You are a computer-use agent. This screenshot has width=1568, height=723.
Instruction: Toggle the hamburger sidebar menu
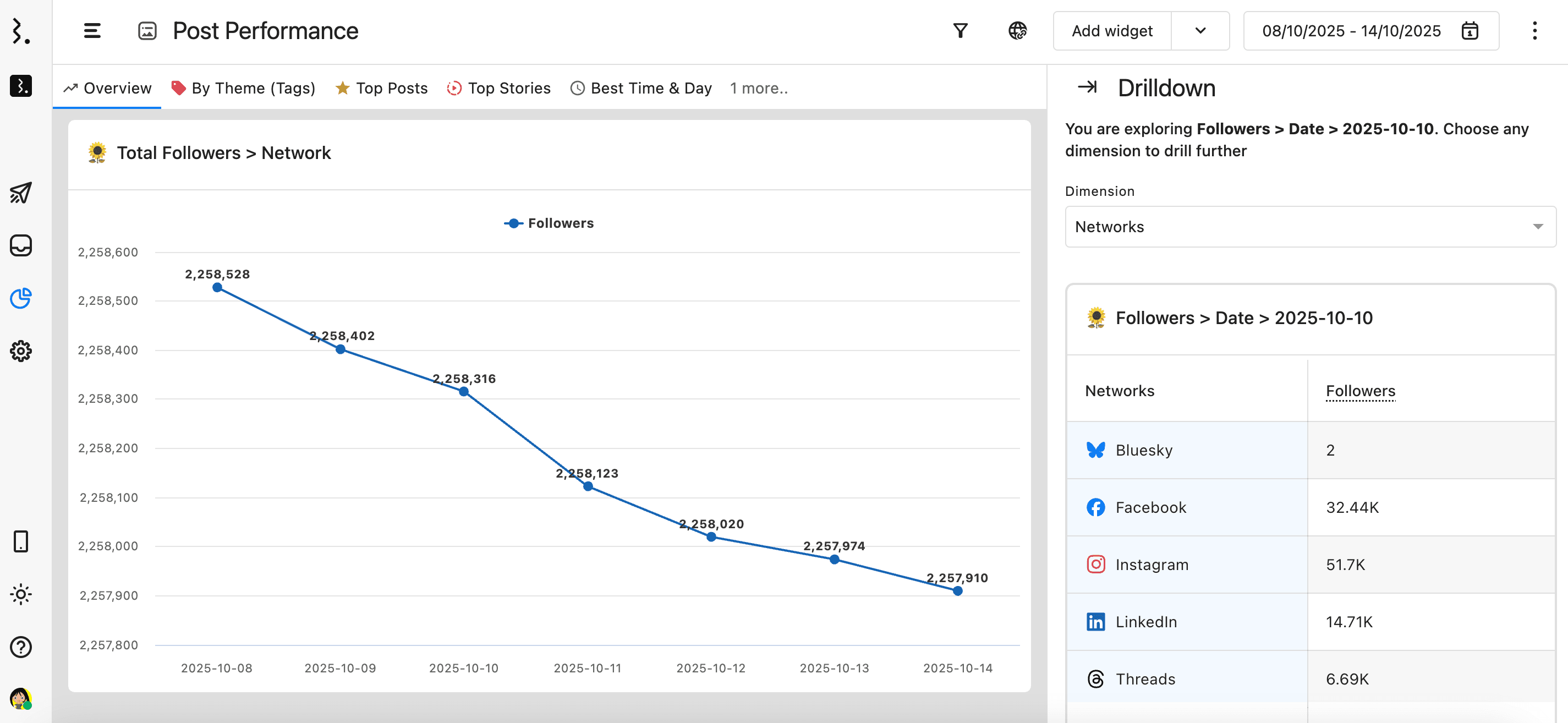pos(92,30)
